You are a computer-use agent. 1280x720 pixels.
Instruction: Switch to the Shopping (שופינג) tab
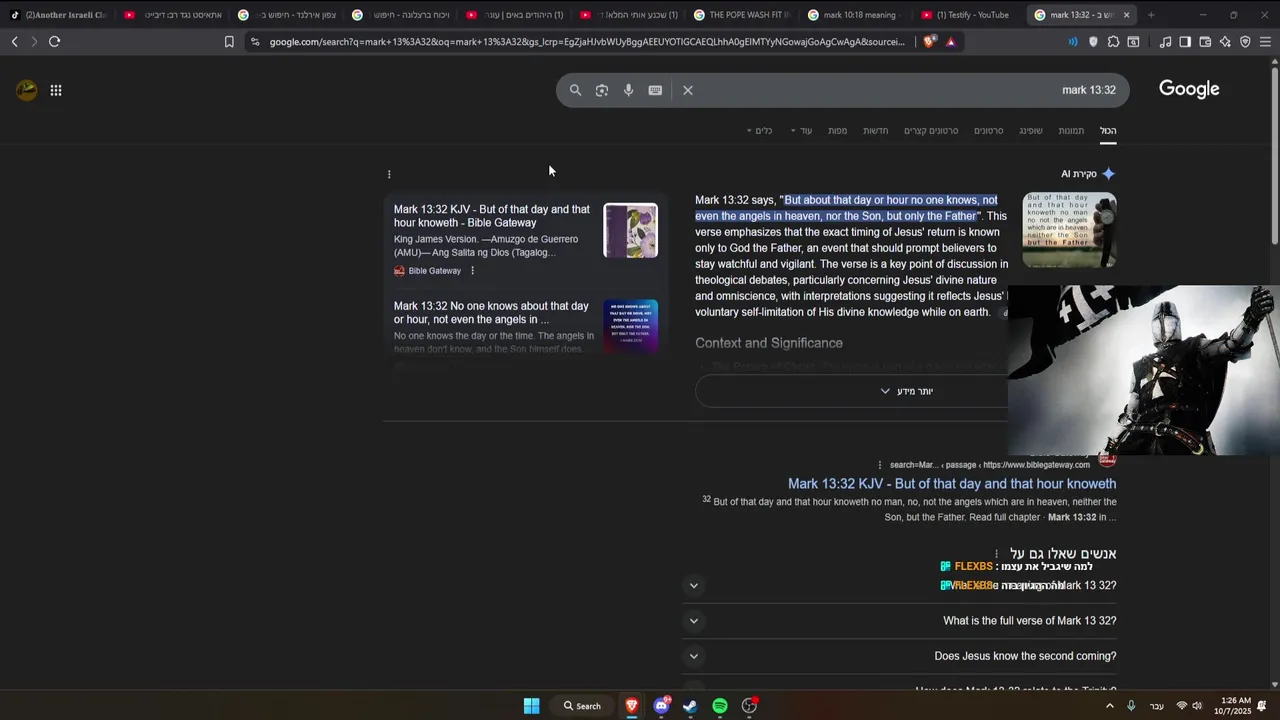[x=1031, y=131]
